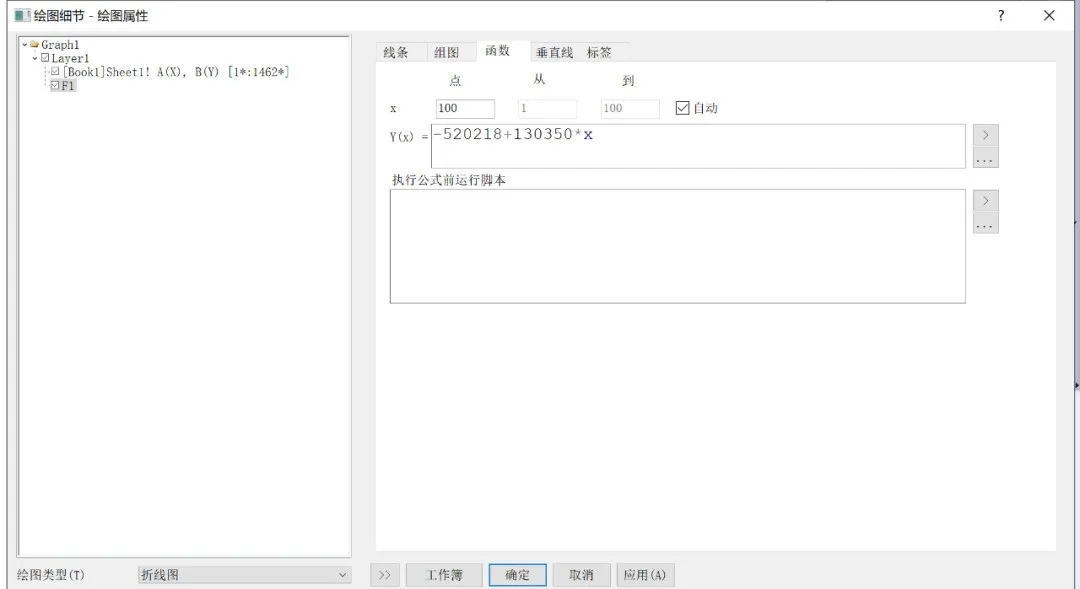This screenshot has width=1080, height=589.
Task: Uncheck the F1 plot checkbox
Action: tap(55, 86)
